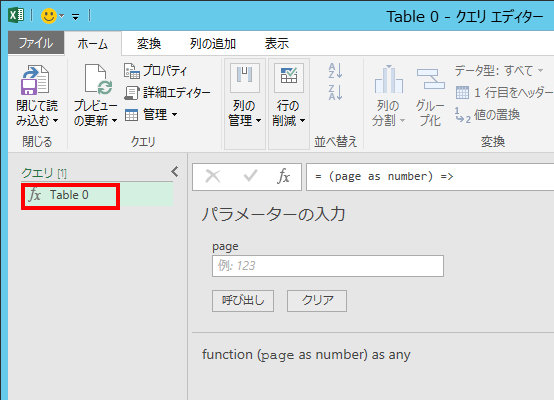
Task: Sort ascending with the A-Z icon
Action: (x=335, y=71)
